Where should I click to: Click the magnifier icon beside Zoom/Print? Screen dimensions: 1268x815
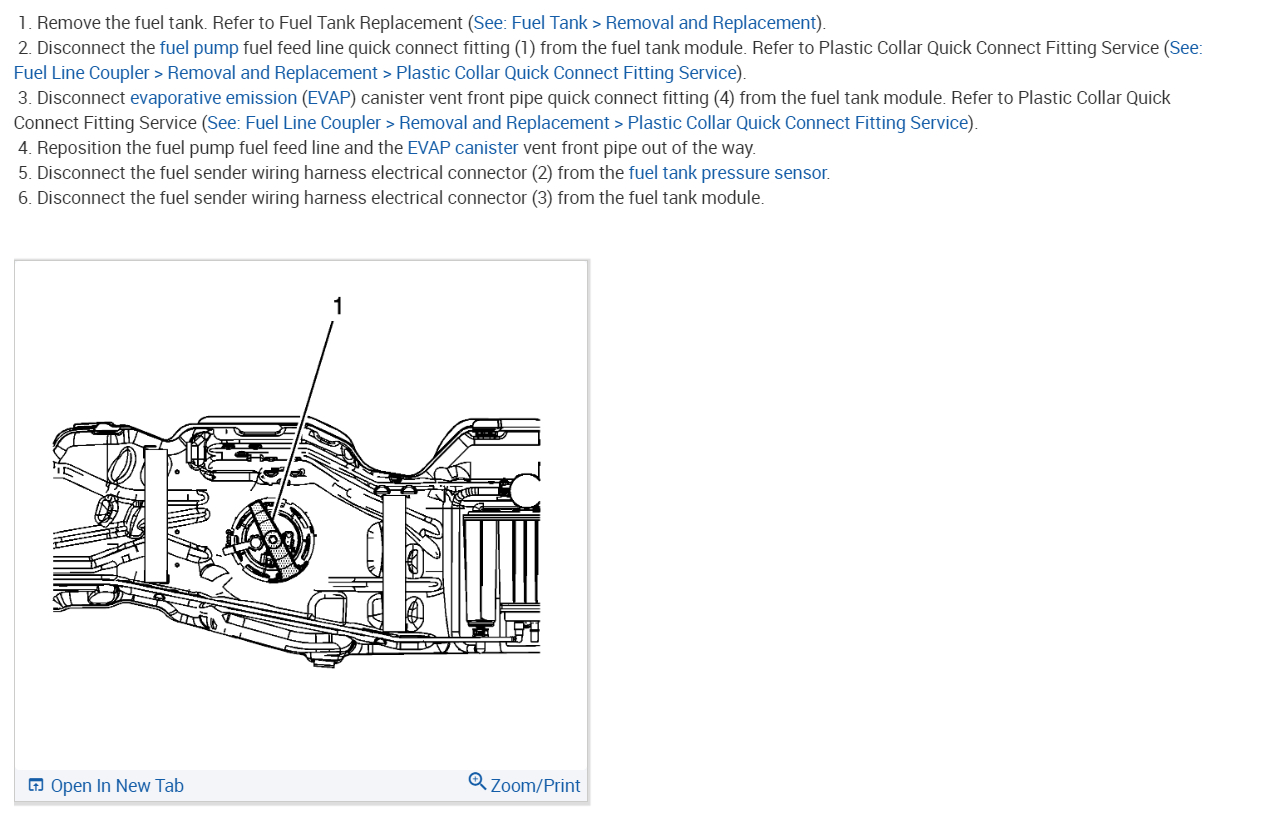(x=477, y=781)
